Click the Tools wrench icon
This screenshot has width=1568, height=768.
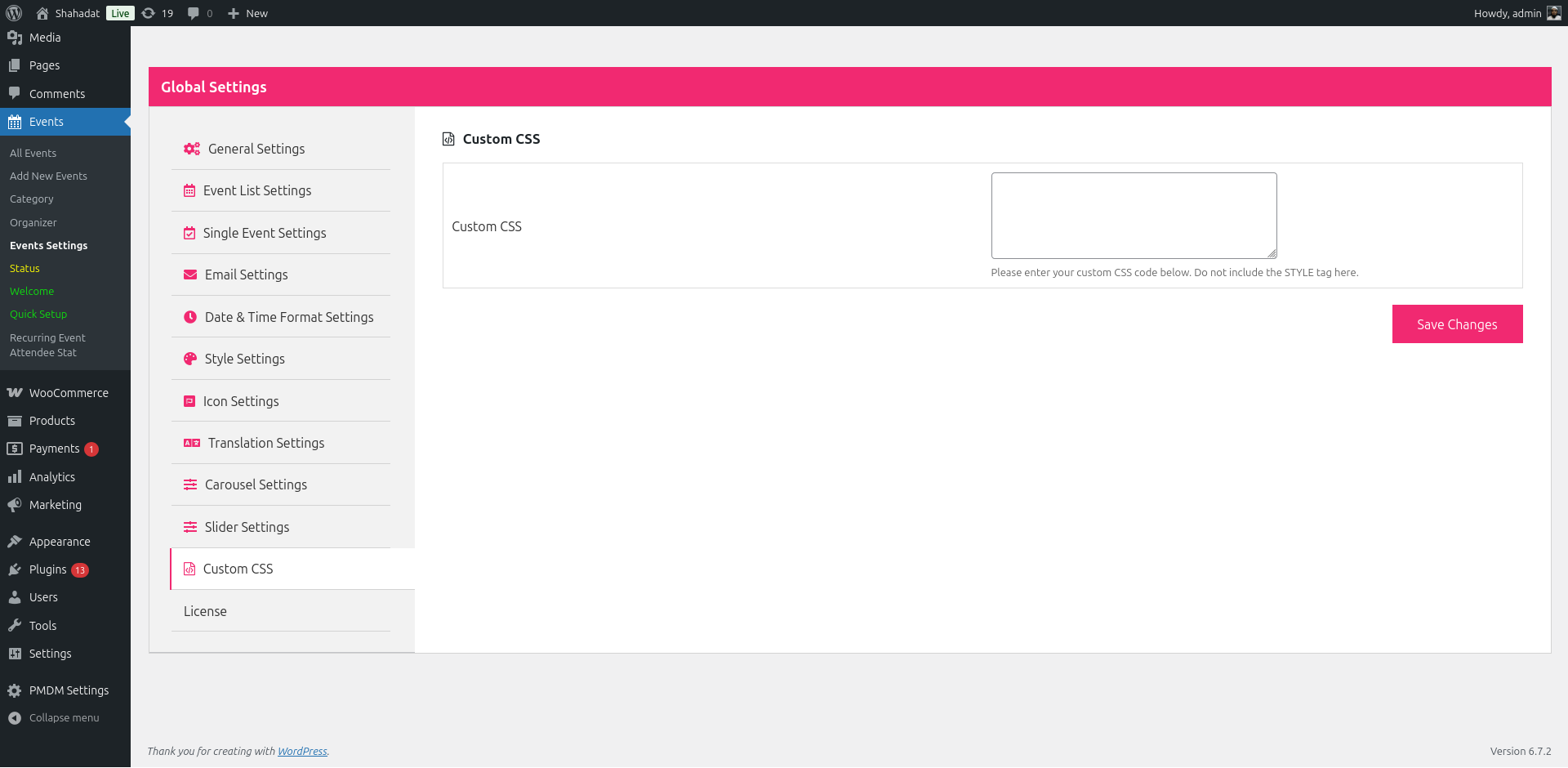(15, 626)
